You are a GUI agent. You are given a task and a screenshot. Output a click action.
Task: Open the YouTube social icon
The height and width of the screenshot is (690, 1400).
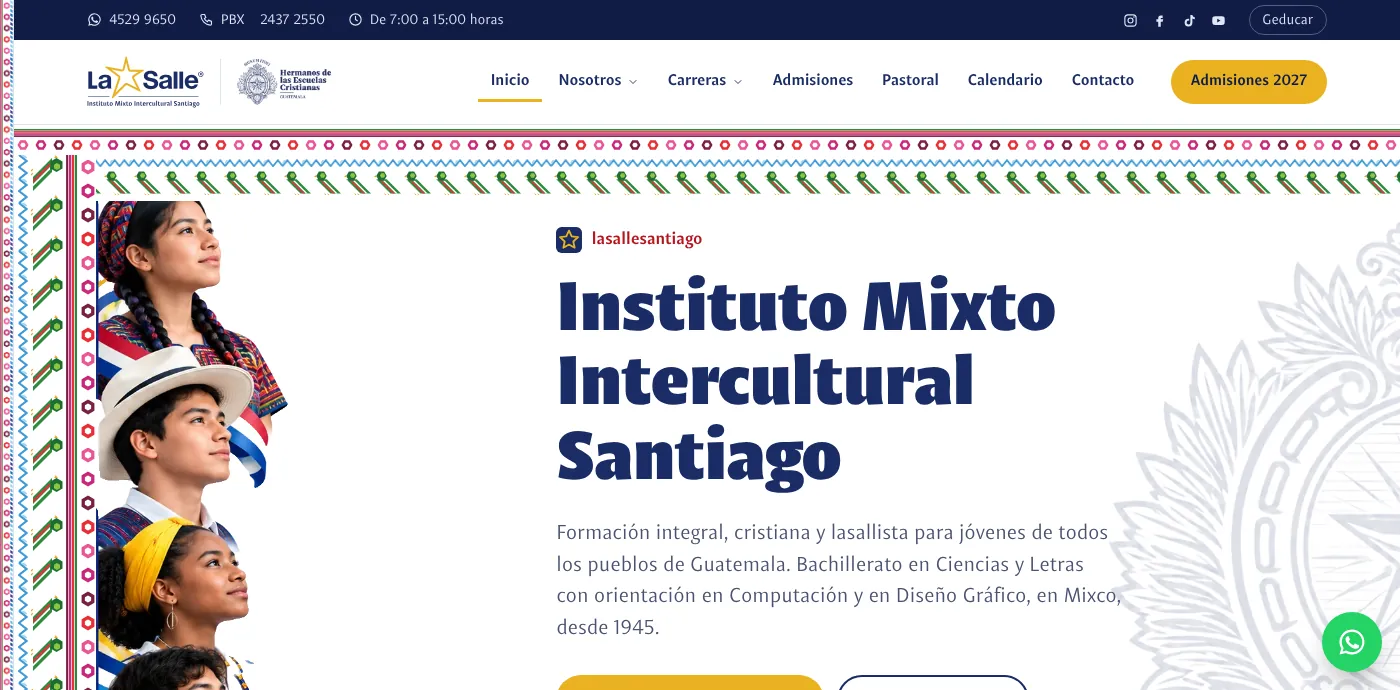(x=1218, y=20)
